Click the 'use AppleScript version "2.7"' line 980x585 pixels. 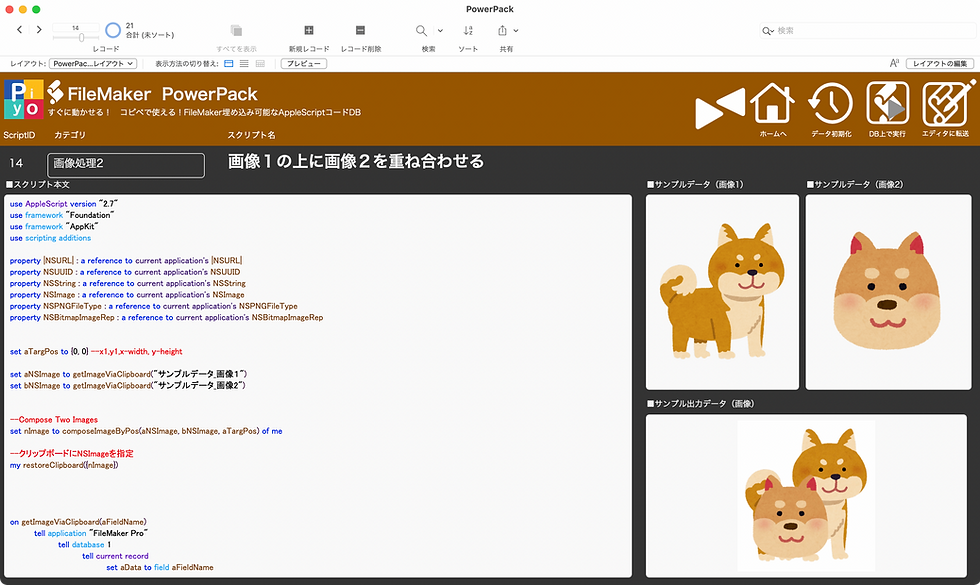[64, 204]
